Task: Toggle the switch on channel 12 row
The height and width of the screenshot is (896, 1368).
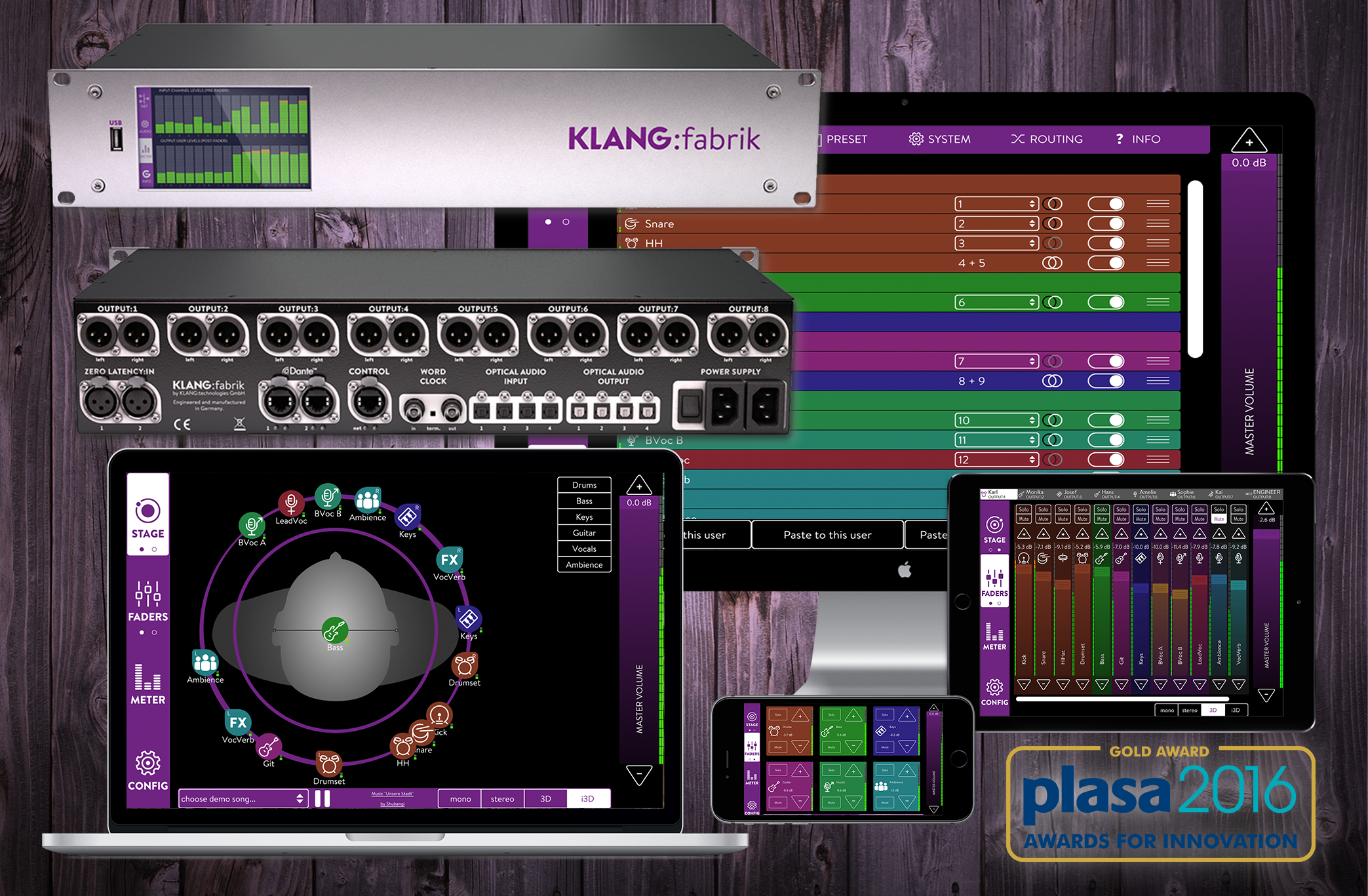Action: 1106,459
